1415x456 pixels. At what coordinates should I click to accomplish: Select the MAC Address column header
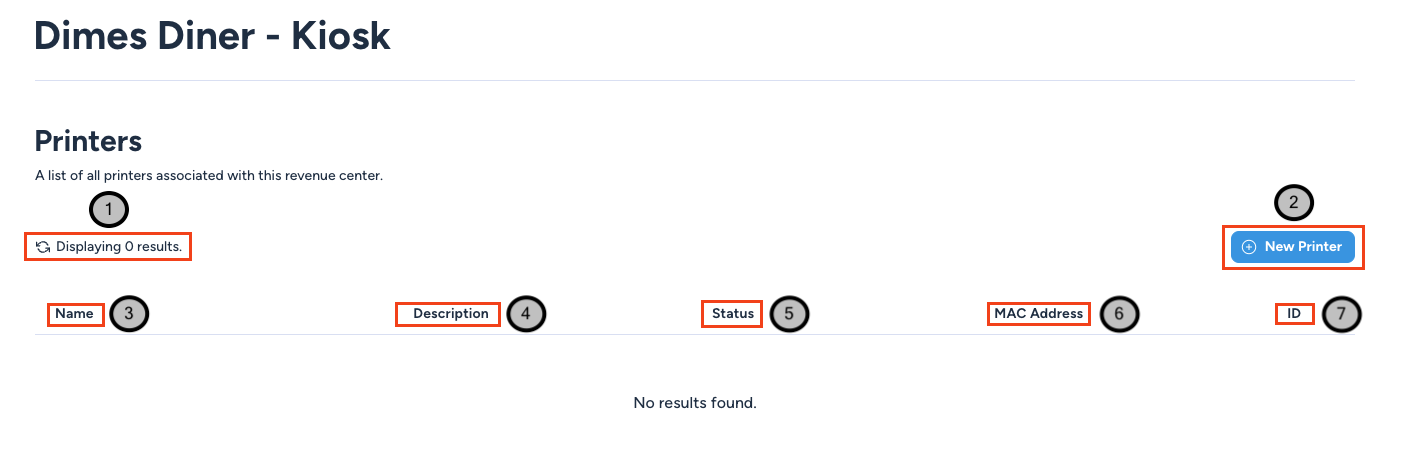point(1038,314)
